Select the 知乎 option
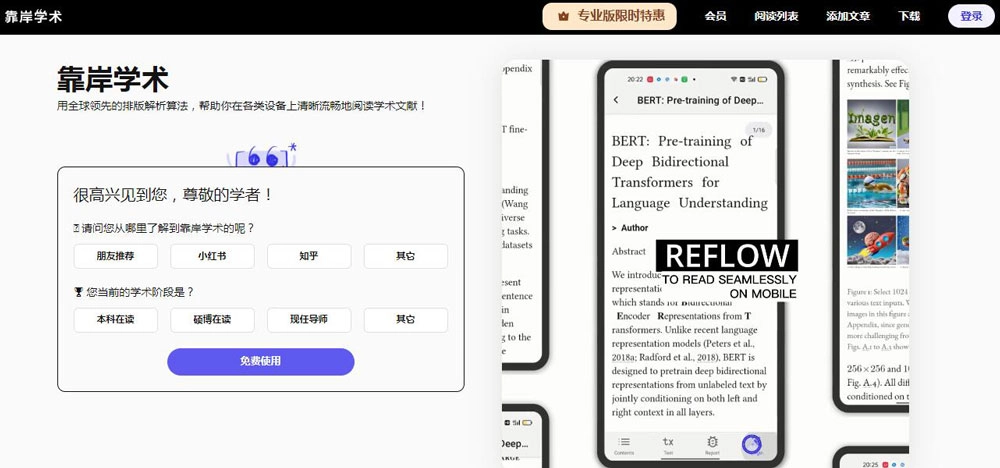 pos(309,256)
